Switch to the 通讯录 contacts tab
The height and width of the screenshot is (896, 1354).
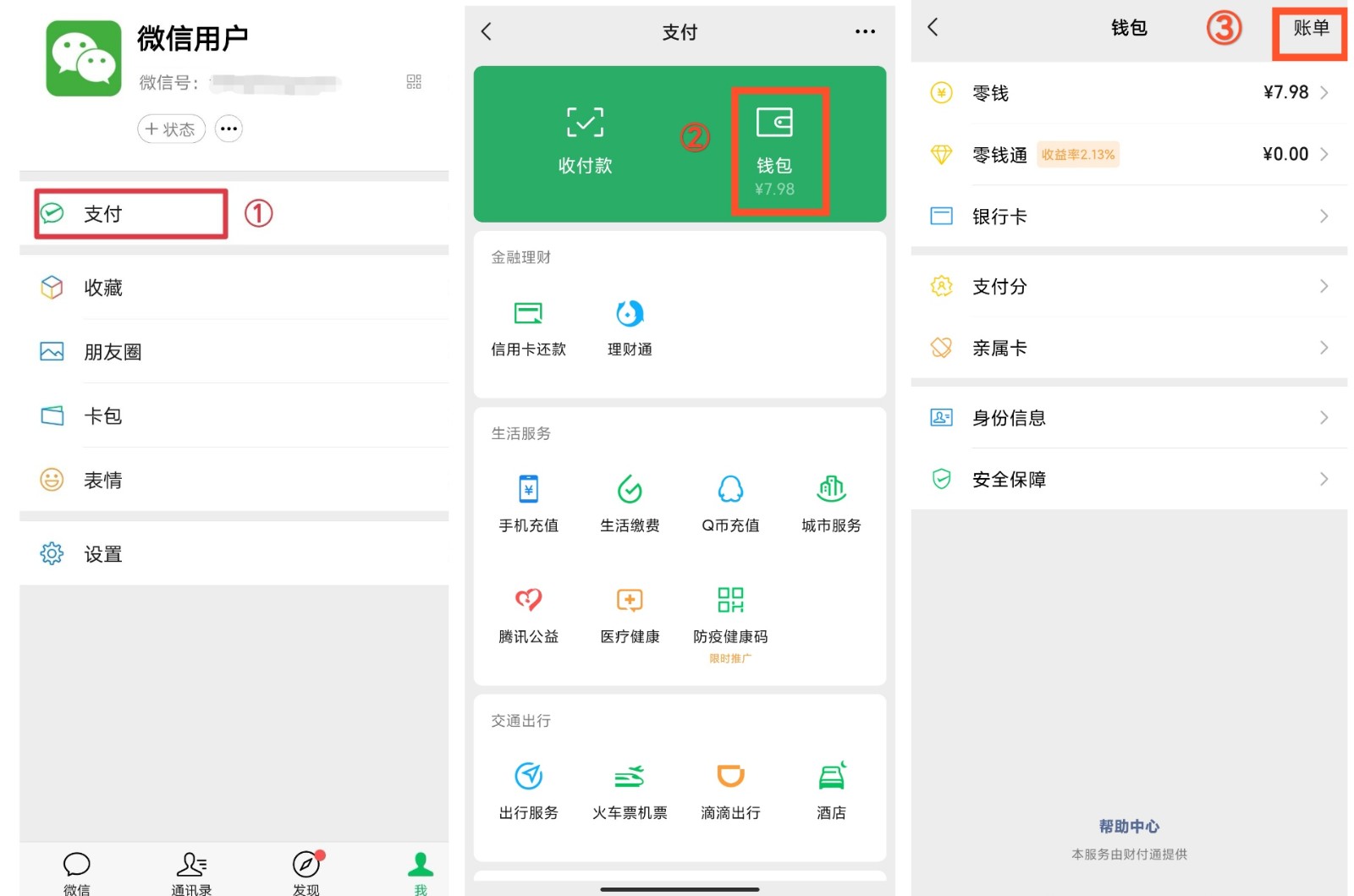pos(191,873)
